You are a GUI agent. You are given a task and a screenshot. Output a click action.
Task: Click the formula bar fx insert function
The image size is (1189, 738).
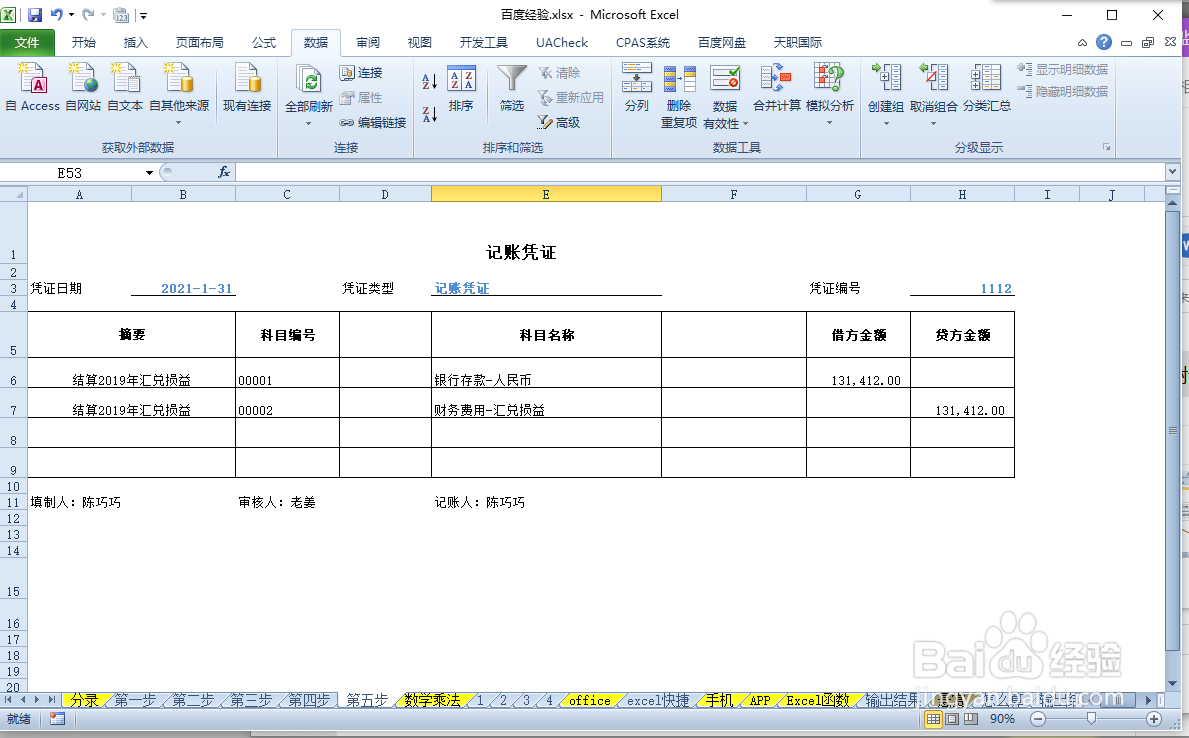(223, 171)
